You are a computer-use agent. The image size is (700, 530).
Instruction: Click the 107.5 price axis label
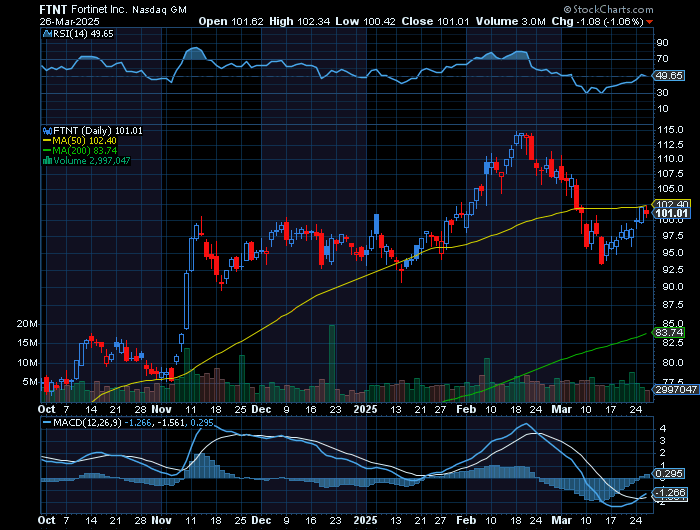click(x=671, y=174)
